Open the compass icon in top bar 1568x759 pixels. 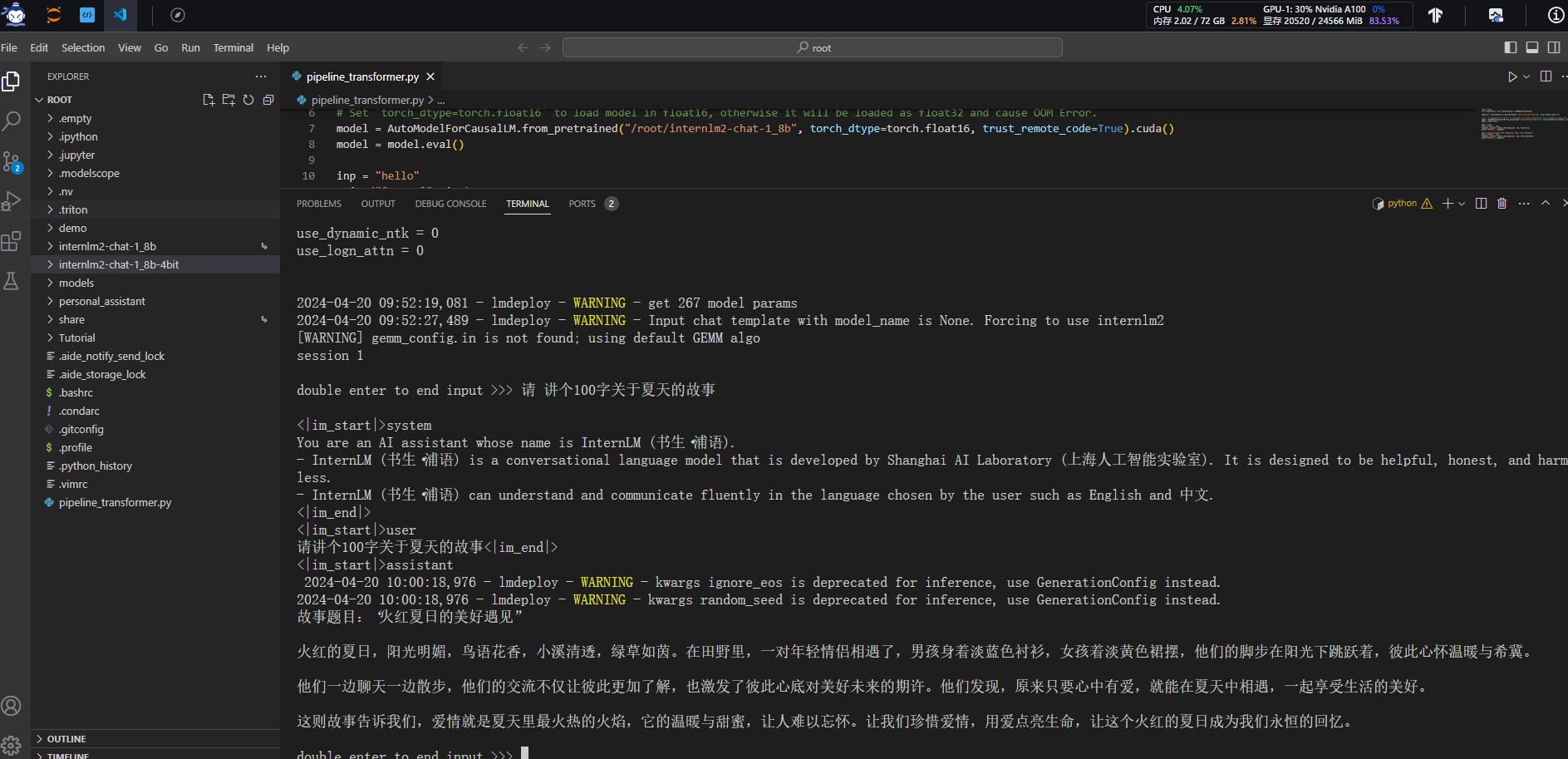(x=178, y=15)
